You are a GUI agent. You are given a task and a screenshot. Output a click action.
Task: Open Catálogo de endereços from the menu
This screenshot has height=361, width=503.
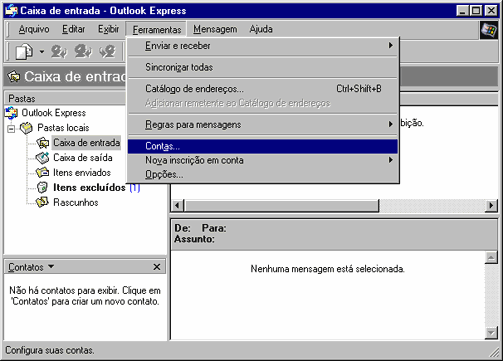[x=263, y=89]
